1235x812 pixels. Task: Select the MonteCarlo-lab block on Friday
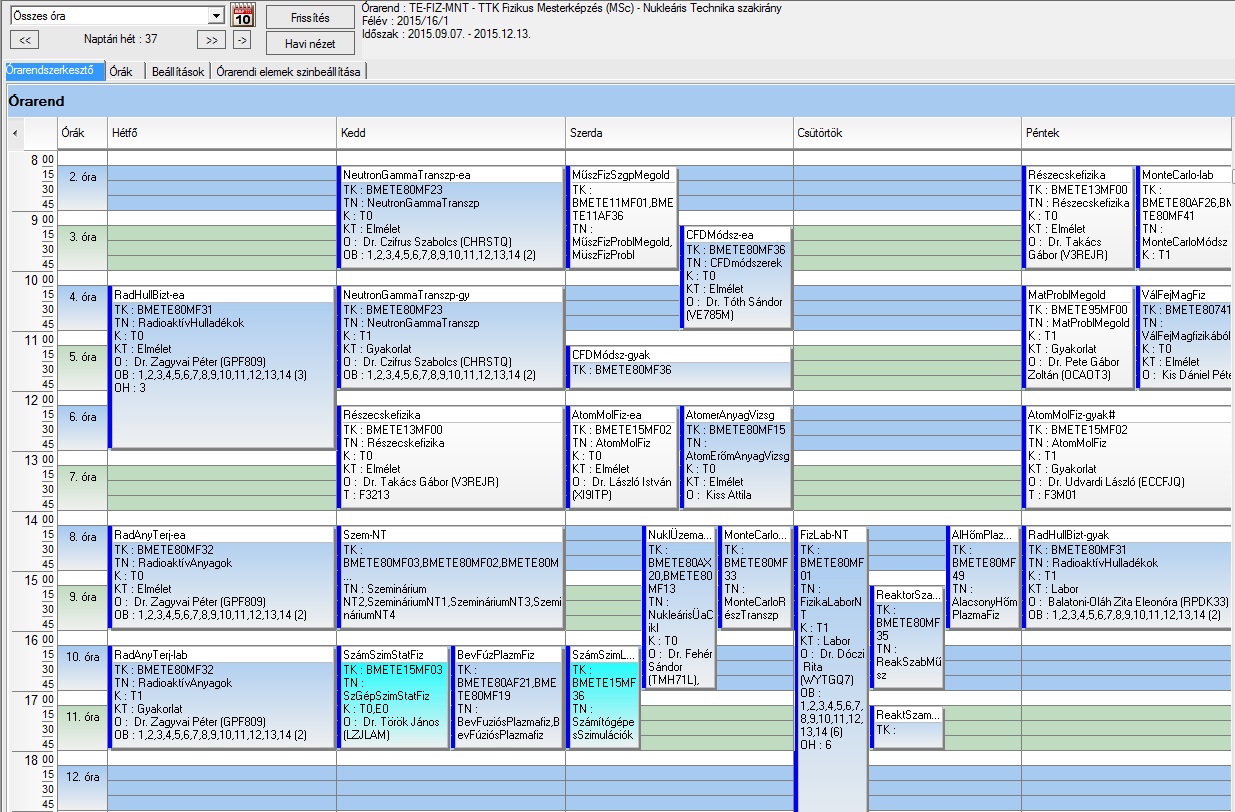(1185, 217)
